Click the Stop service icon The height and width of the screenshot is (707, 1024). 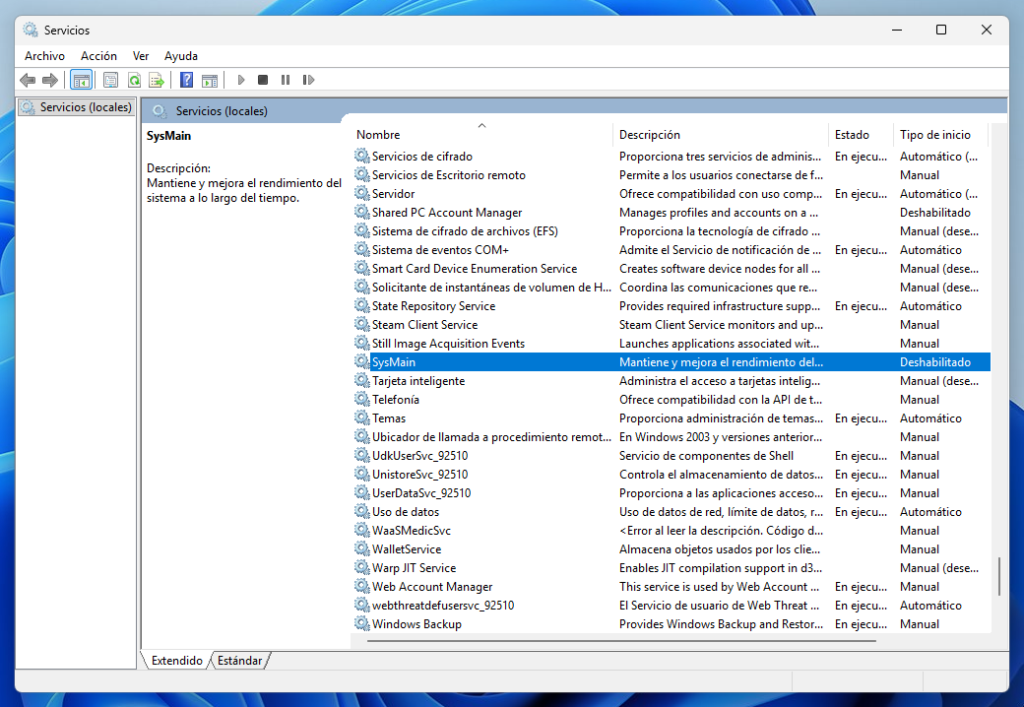coord(263,80)
